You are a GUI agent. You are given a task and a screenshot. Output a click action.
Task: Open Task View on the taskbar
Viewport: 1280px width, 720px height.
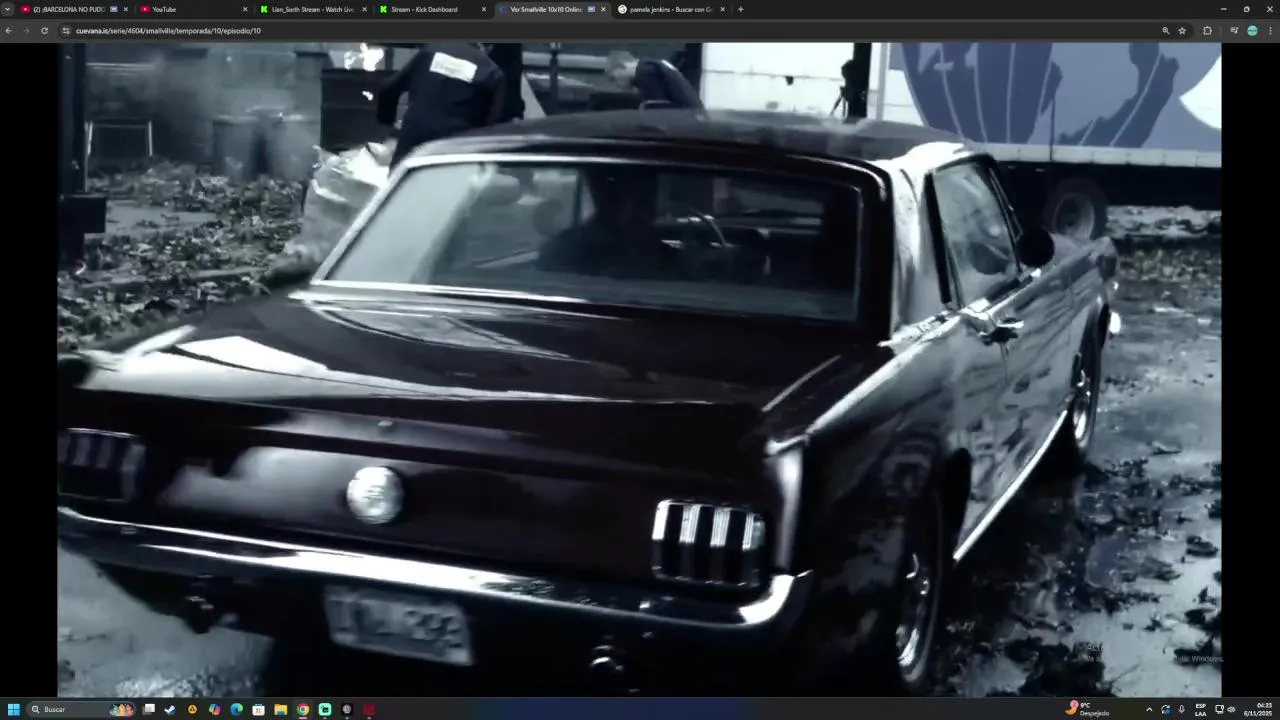(149, 709)
